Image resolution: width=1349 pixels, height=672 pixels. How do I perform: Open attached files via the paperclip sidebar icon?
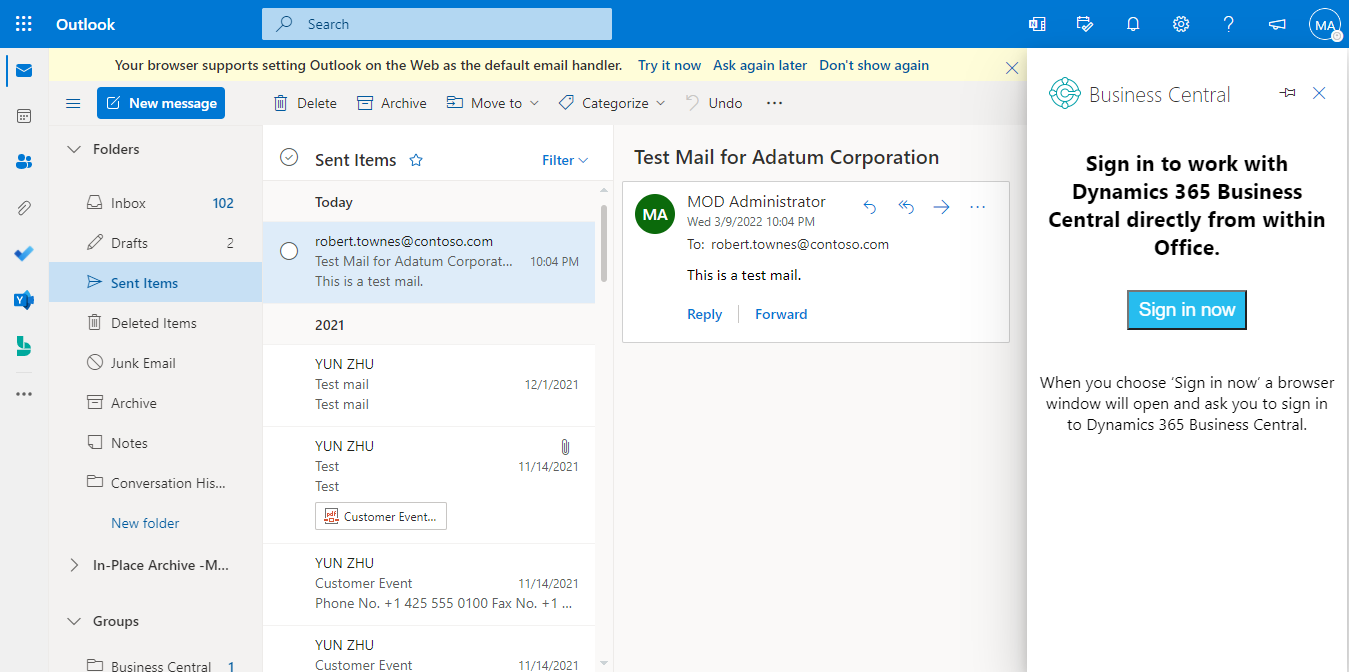(24, 207)
